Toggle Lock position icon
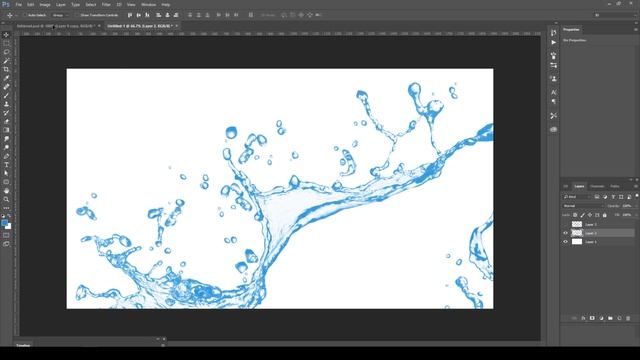The image size is (640, 360). [590, 215]
